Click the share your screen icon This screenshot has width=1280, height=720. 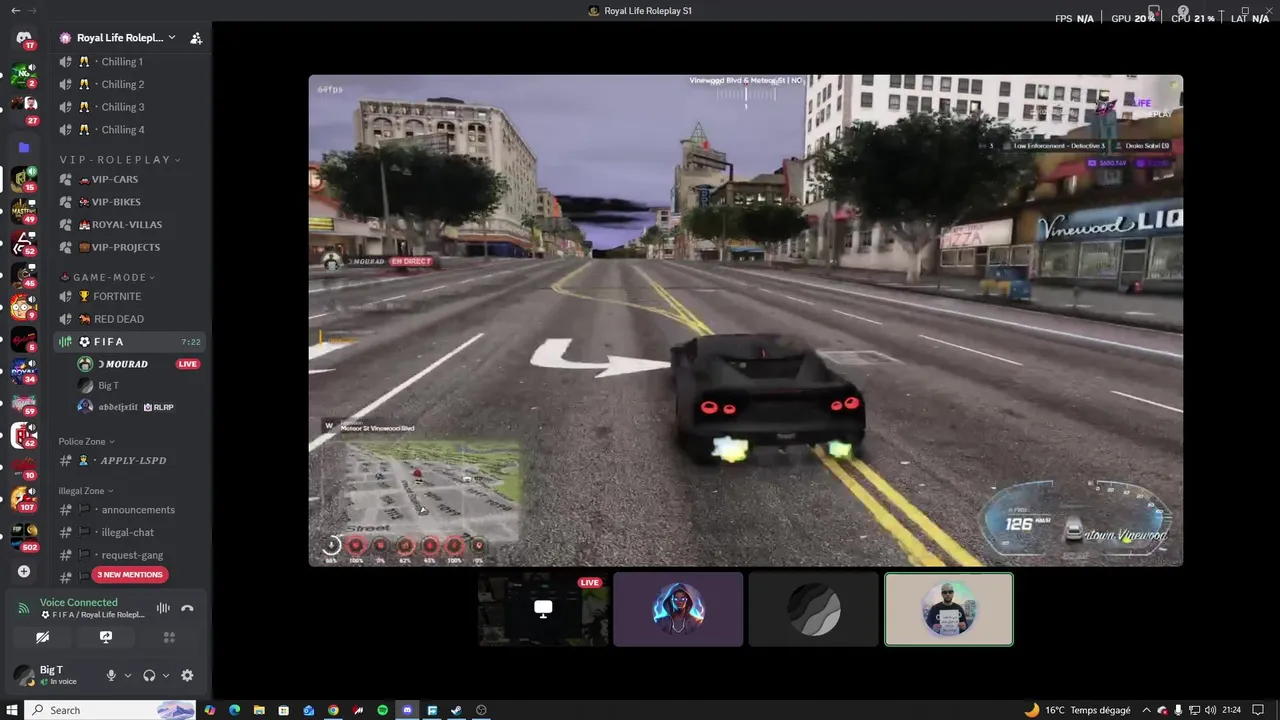106,637
